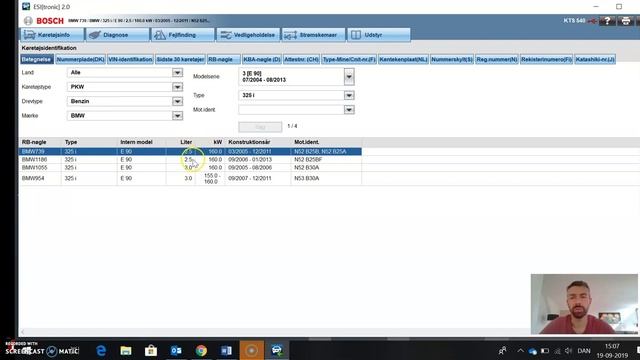Select the BMW954 vehicle row
Image resolution: width=640 pixels, height=360 pixels.
point(191,178)
